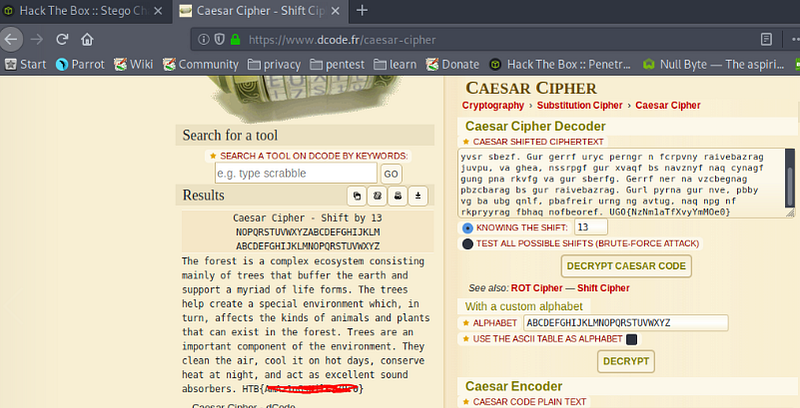Switch to Caesar Cipher tab
The width and height of the screenshot is (800, 408).
point(260,11)
